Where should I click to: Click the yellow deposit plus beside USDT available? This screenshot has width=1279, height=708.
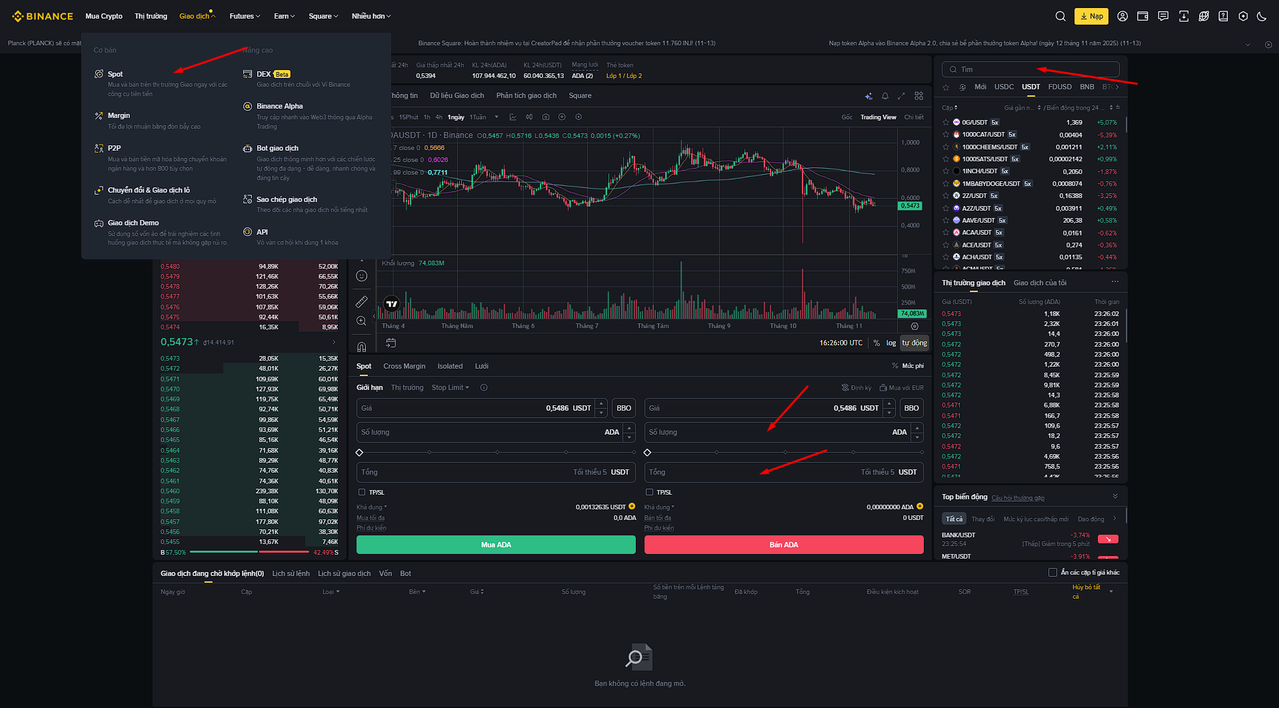632,506
